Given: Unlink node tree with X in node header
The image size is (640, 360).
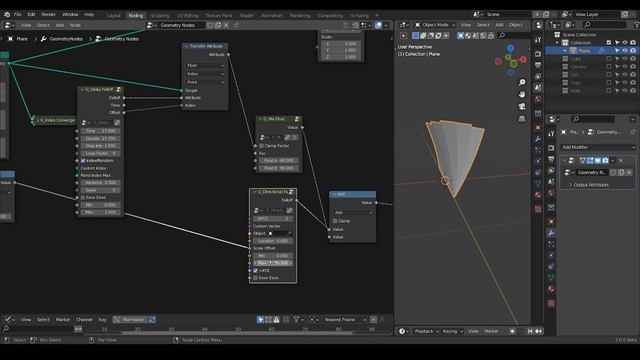Looking at the screenshot, I should 227,25.
